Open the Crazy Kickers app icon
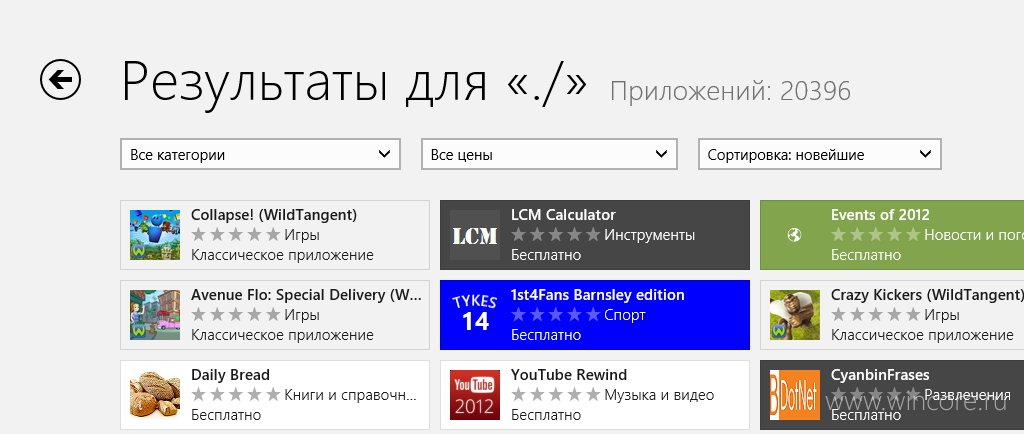Viewport: 1024px width, 434px height. click(x=795, y=315)
